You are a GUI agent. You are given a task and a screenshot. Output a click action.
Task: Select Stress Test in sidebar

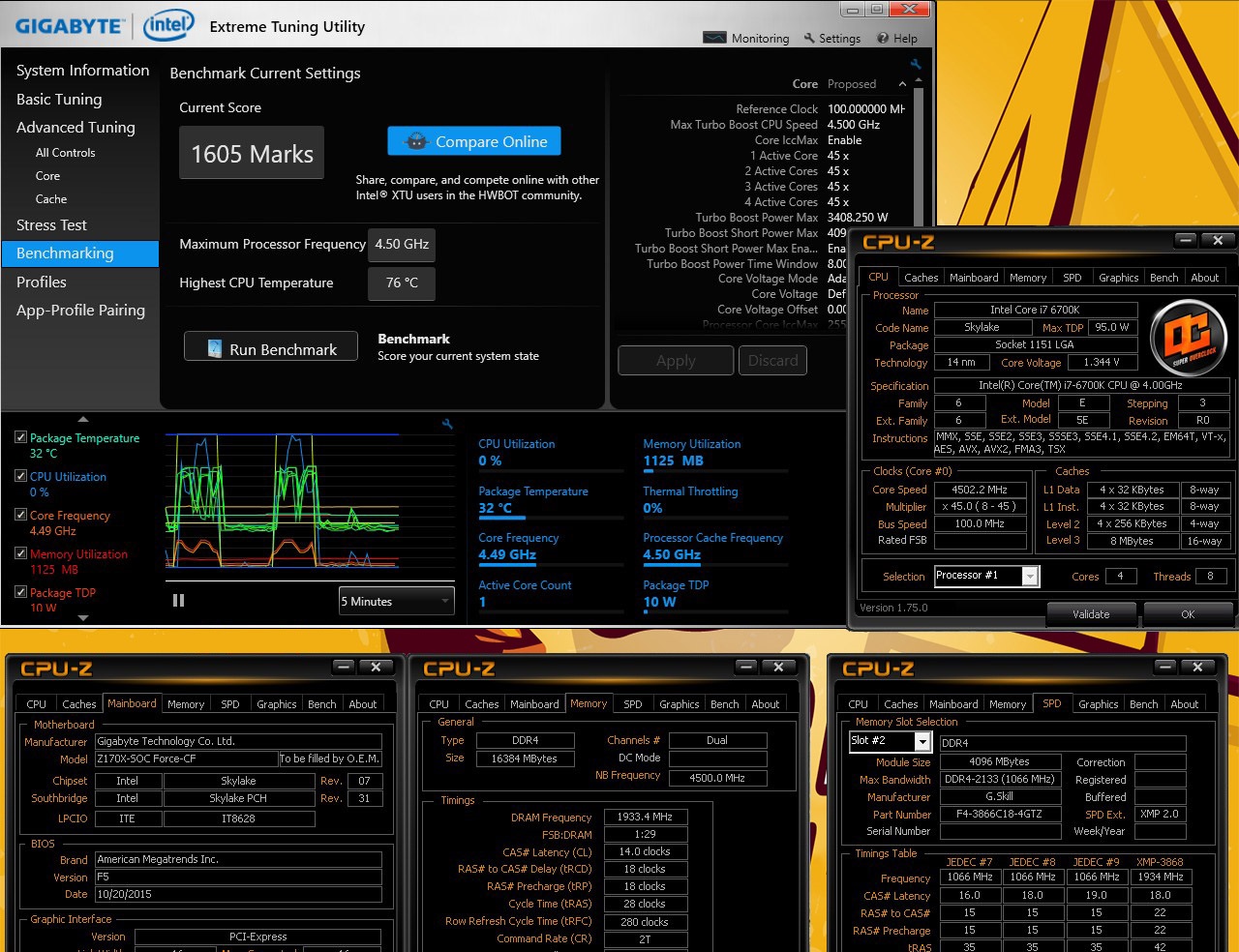point(51,224)
